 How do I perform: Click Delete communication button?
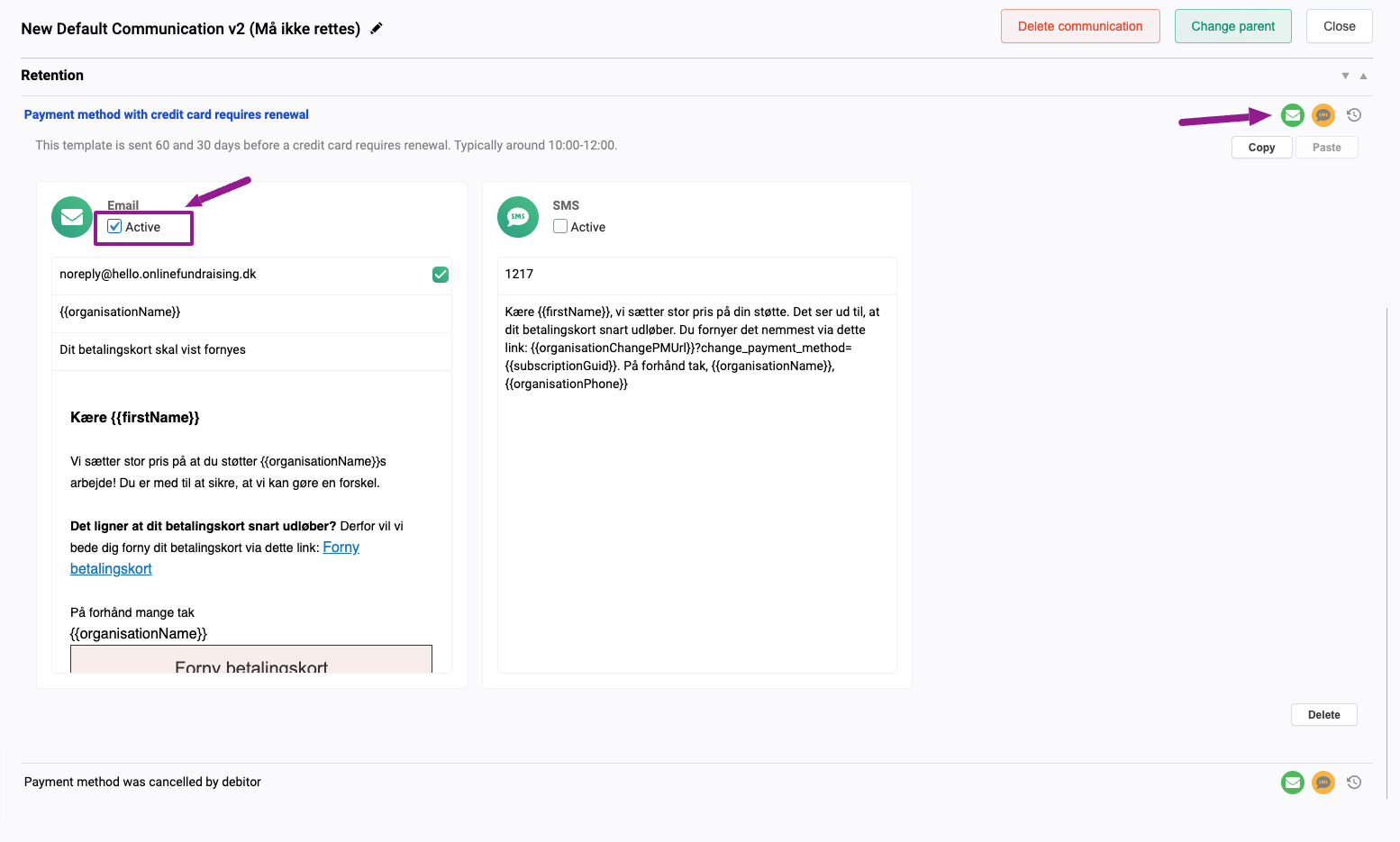click(1080, 26)
